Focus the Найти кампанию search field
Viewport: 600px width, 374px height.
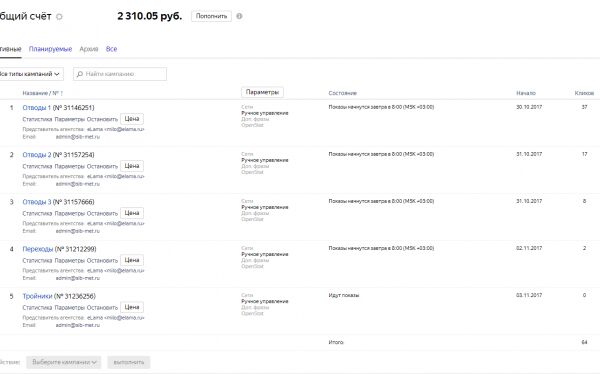coord(120,74)
